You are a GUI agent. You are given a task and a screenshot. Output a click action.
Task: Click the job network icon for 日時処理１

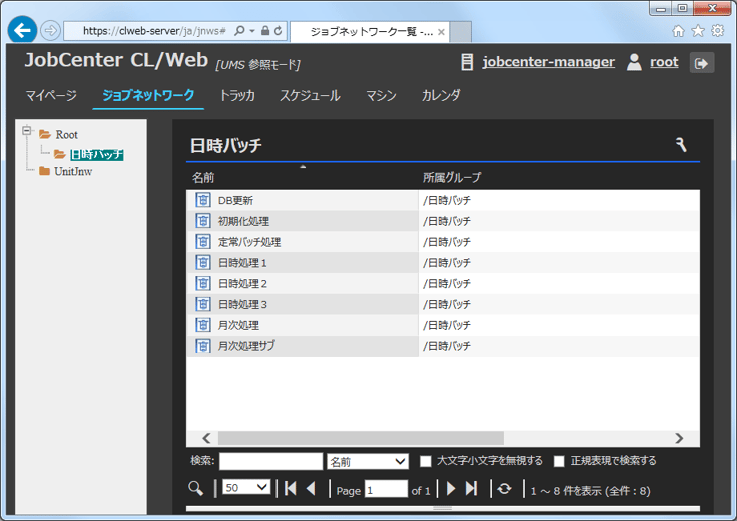coord(203,262)
